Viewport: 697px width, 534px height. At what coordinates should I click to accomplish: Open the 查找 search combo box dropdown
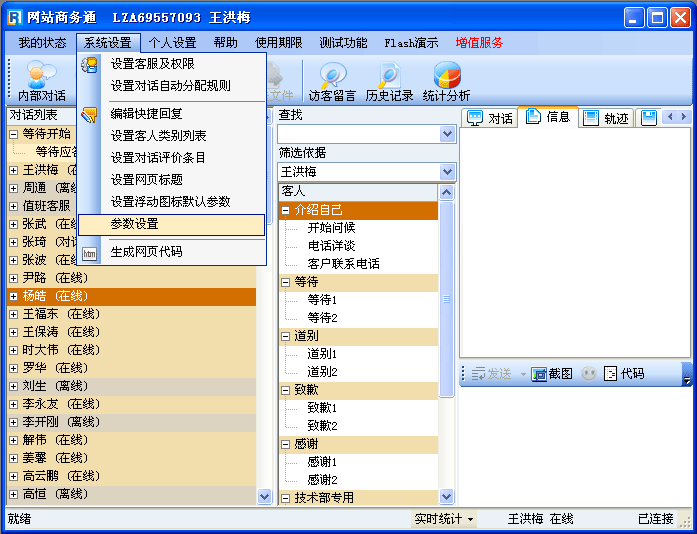click(447, 134)
